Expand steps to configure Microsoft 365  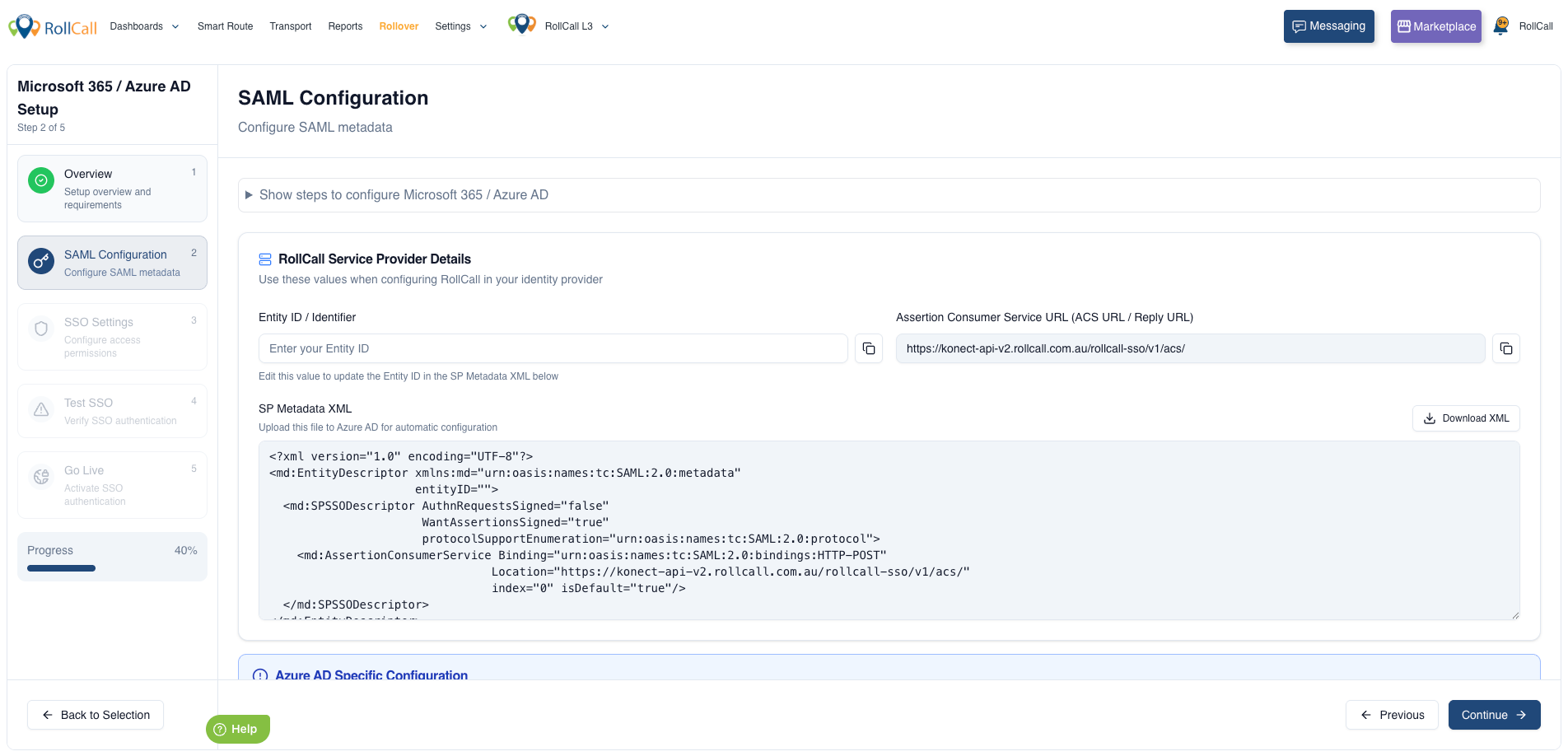pos(404,195)
